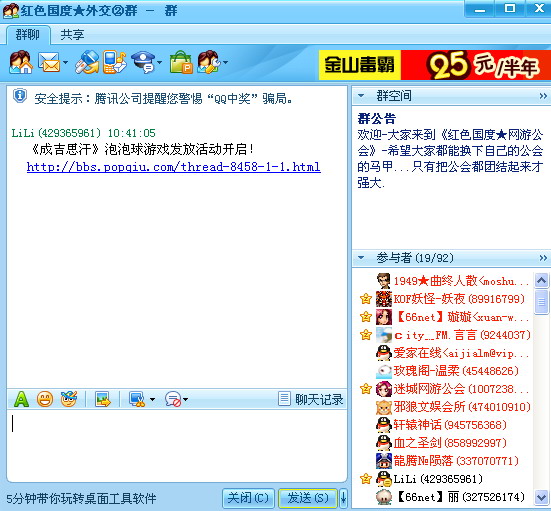This screenshot has width=551, height=511.
Task: Click the double arrow on 参与者 header
Action: [x=543, y=258]
